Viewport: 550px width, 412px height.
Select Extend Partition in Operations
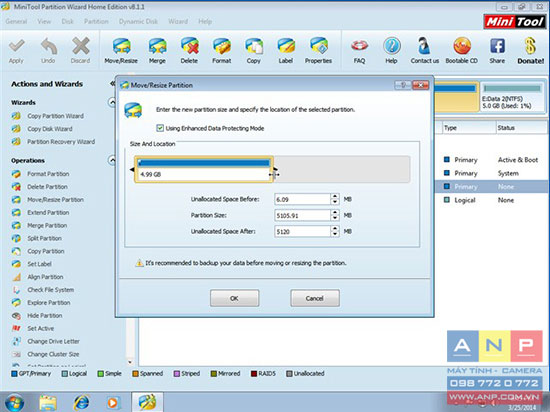pyautogui.click(x=48, y=213)
